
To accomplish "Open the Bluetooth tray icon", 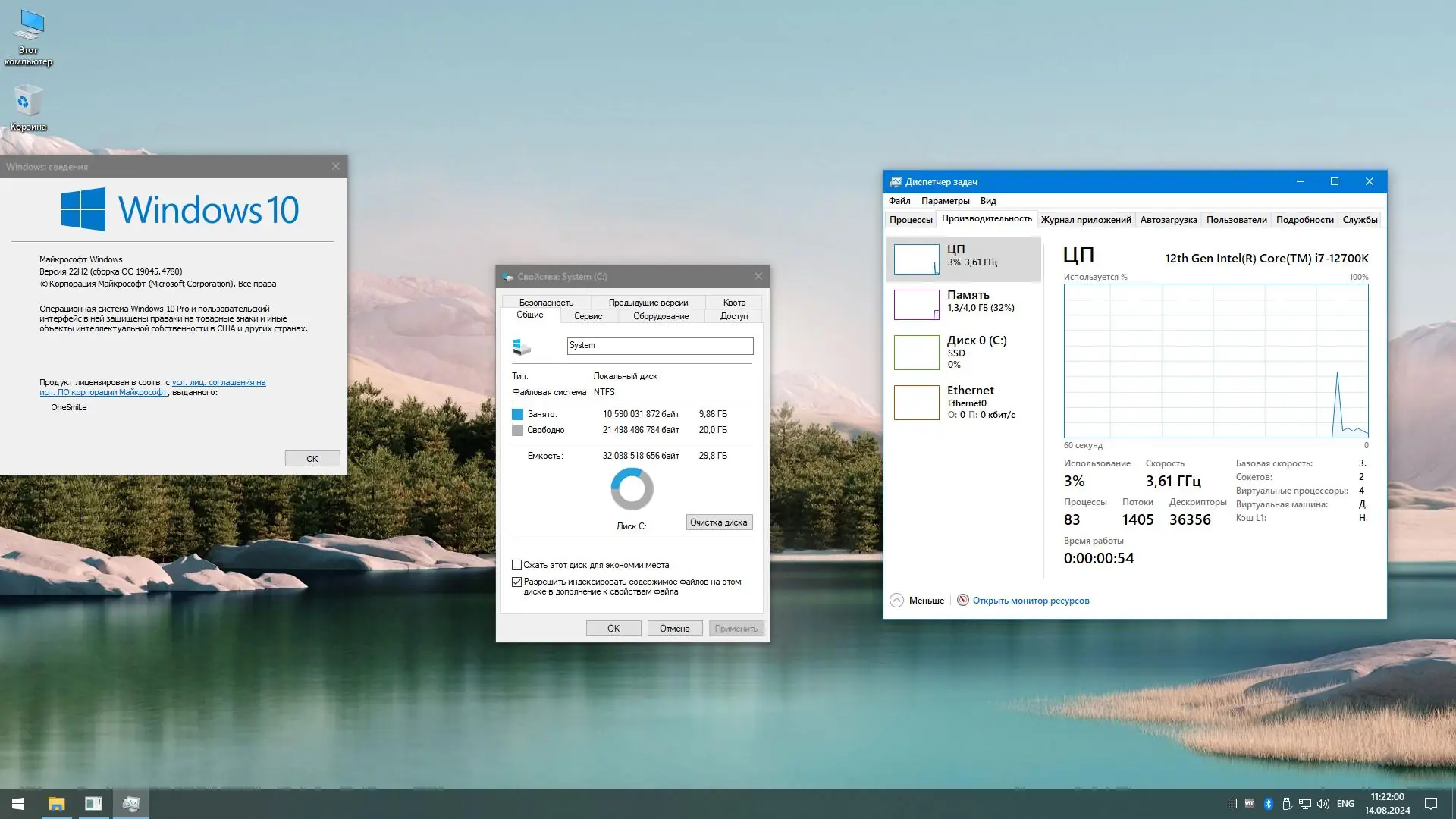I will click(x=1268, y=804).
